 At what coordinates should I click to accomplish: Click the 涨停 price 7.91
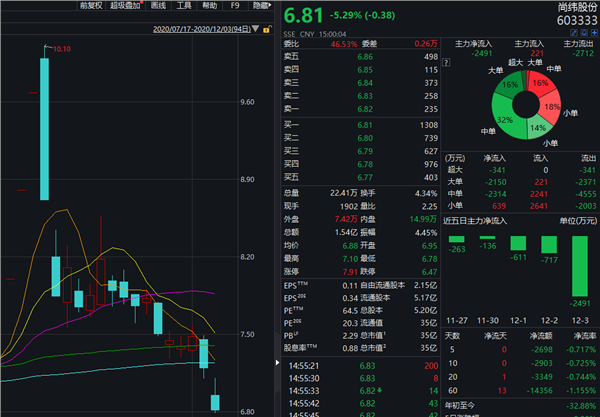click(350, 272)
